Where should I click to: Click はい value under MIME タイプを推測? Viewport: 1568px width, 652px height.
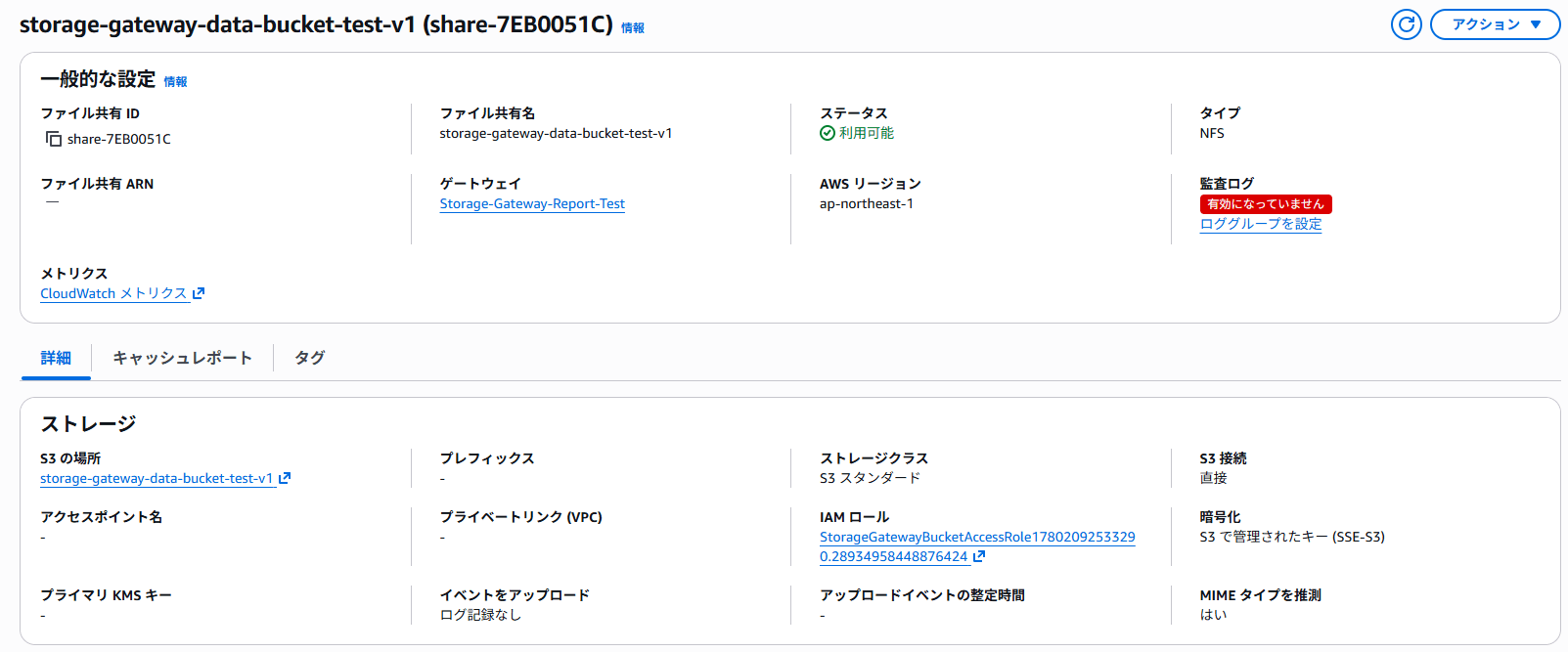[1214, 615]
